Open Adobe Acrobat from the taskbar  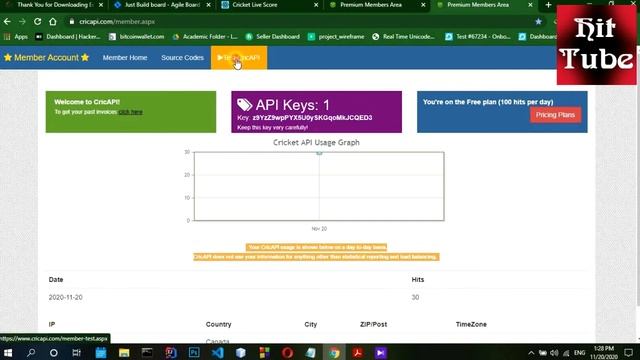358,353
